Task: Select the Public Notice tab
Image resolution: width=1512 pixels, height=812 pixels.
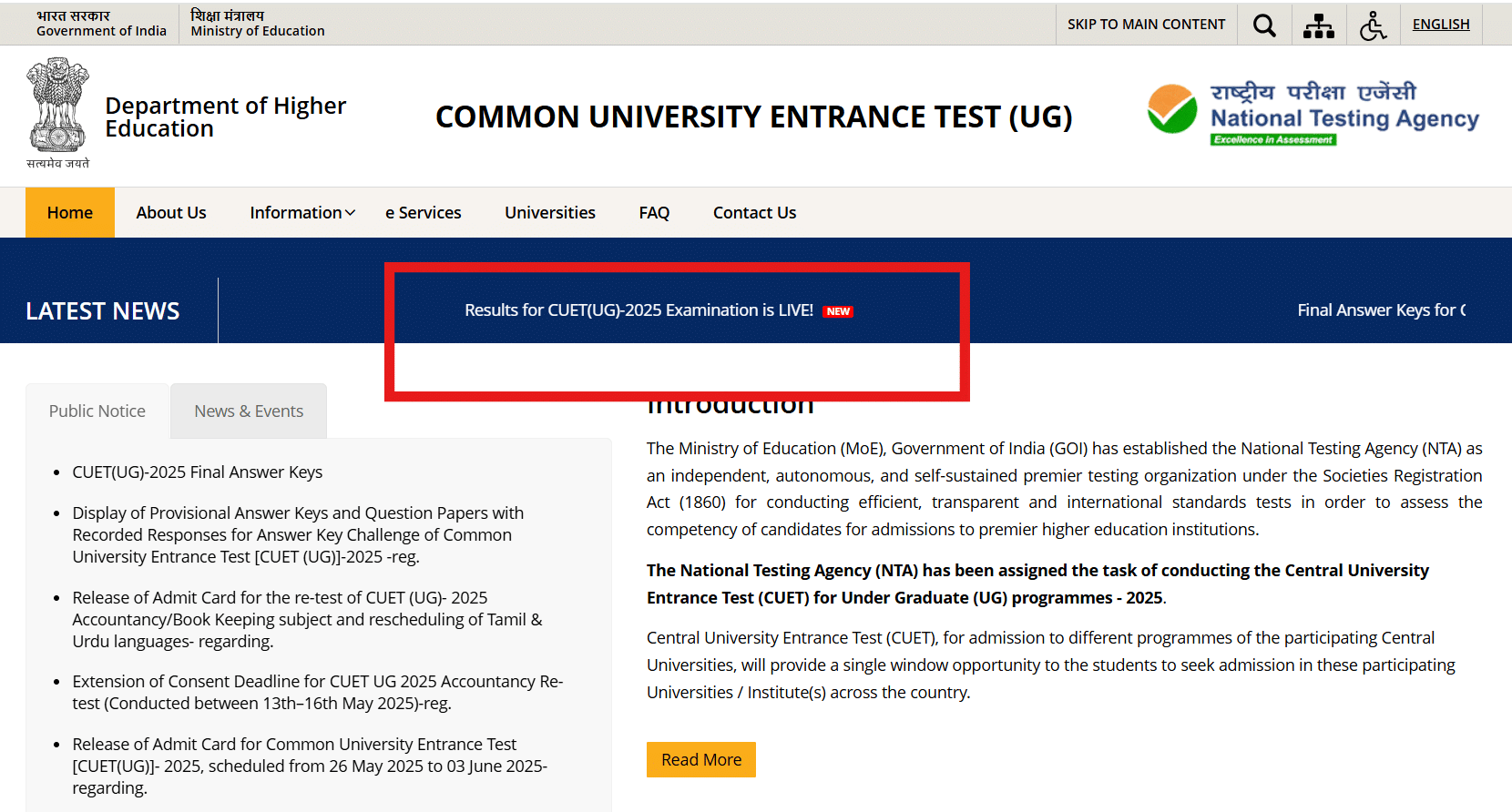Action: [97, 411]
